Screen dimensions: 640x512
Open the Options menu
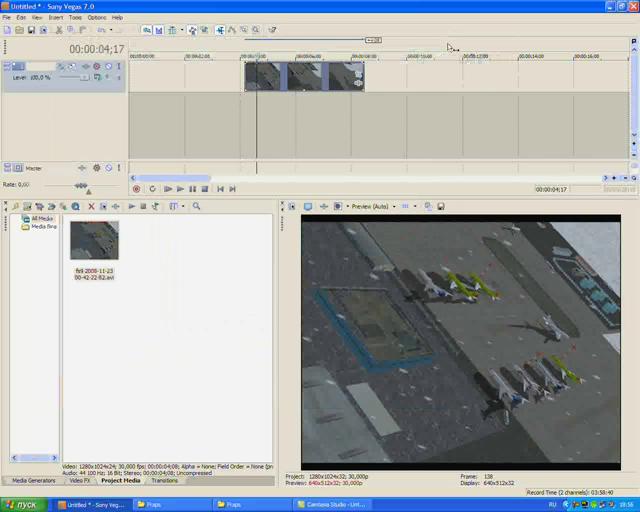coord(97,18)
